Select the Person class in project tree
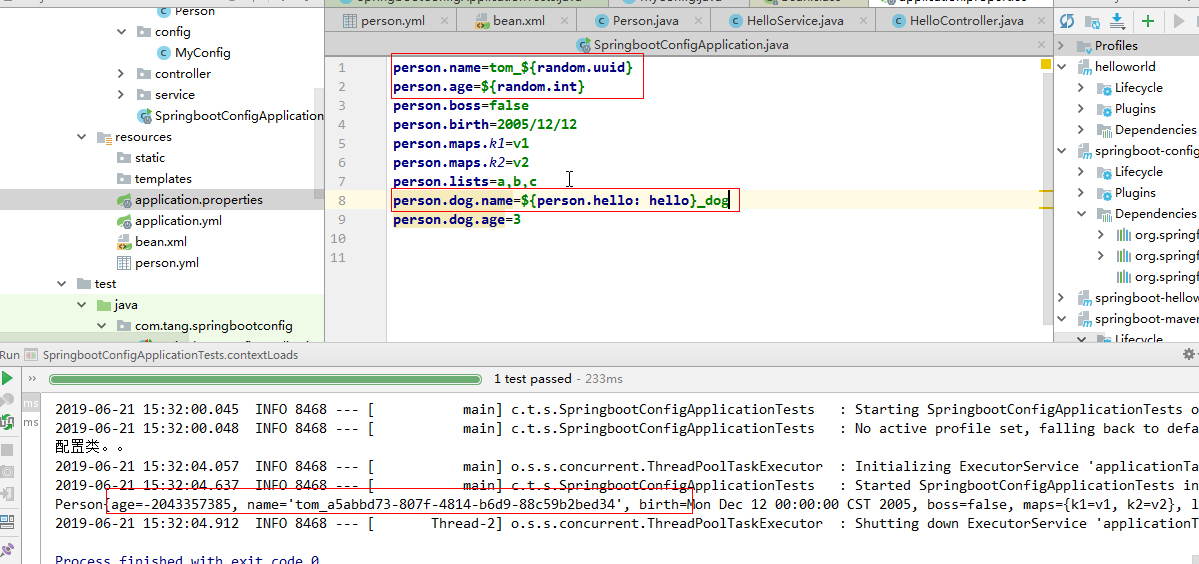 185,11
